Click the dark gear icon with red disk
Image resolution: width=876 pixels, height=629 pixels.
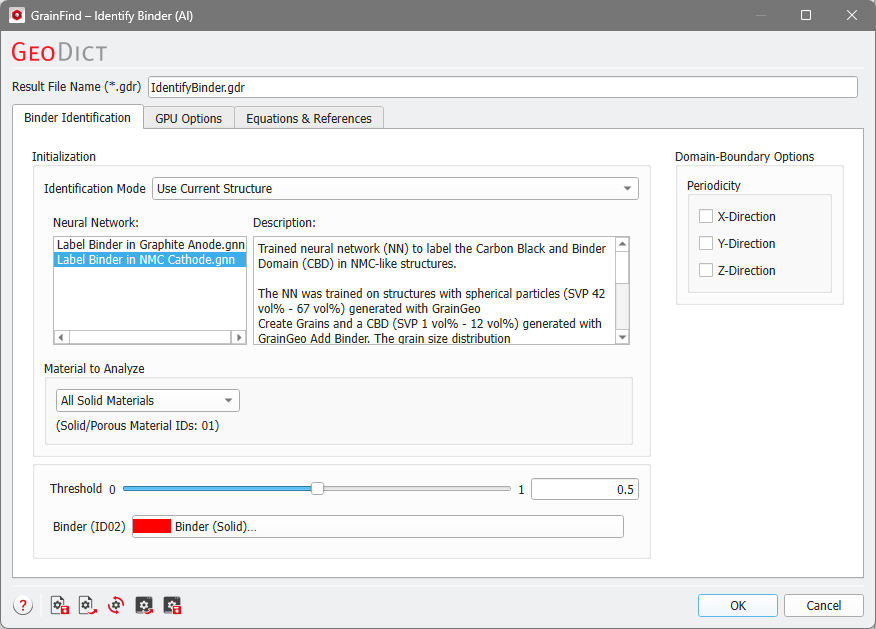point(172,606)
